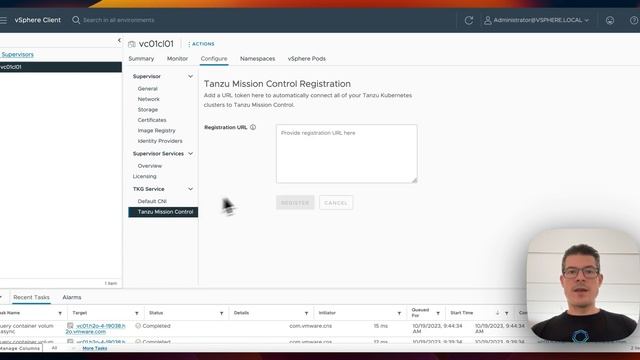Open Certificates settings

152,120
